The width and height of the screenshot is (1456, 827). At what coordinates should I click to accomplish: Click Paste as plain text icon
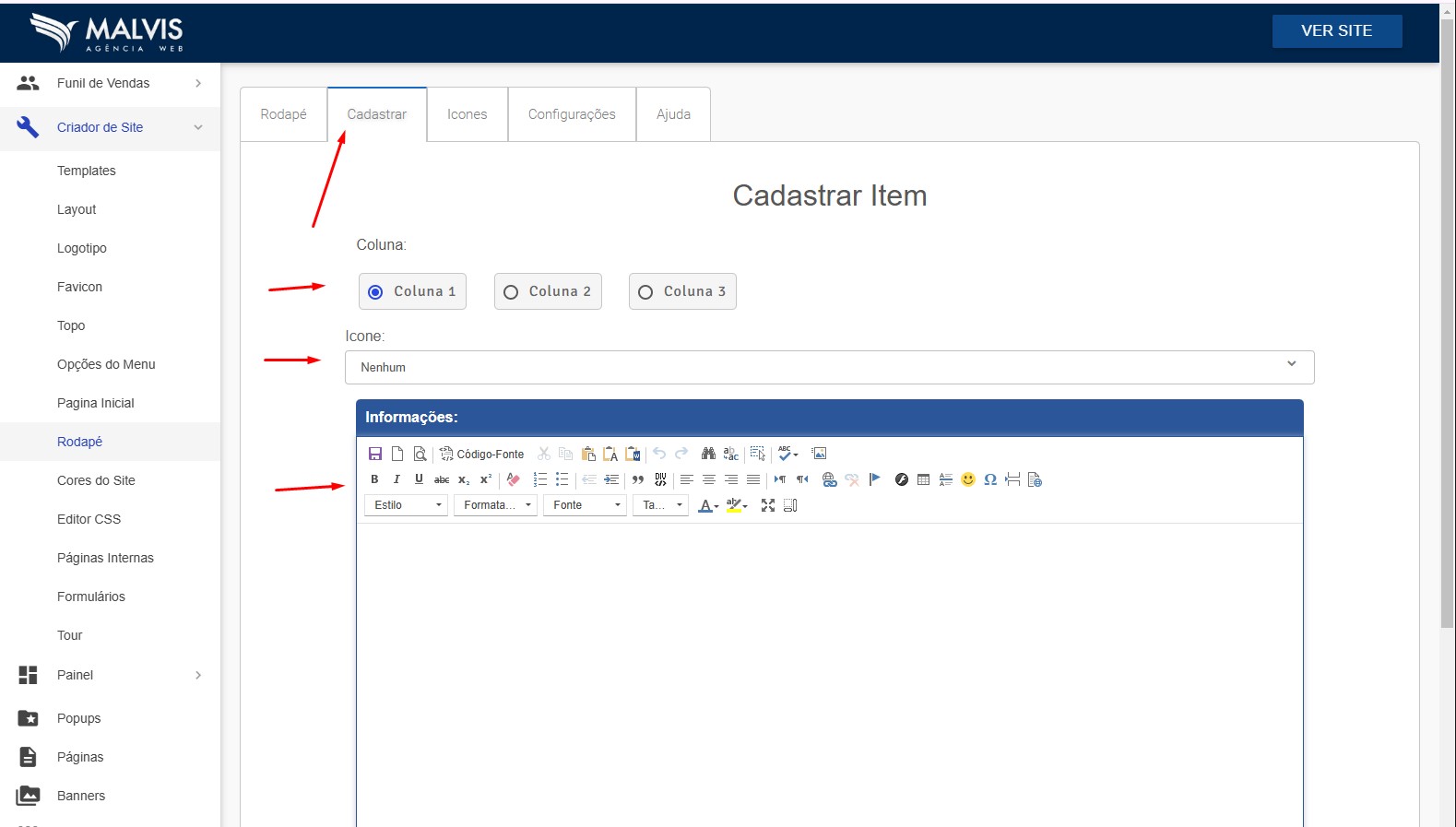[610, 454]
